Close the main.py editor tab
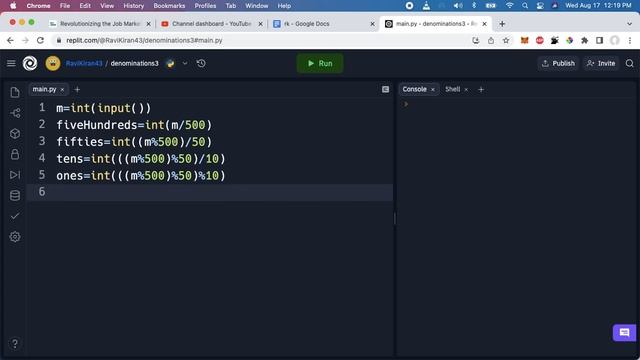 [62, 89]
